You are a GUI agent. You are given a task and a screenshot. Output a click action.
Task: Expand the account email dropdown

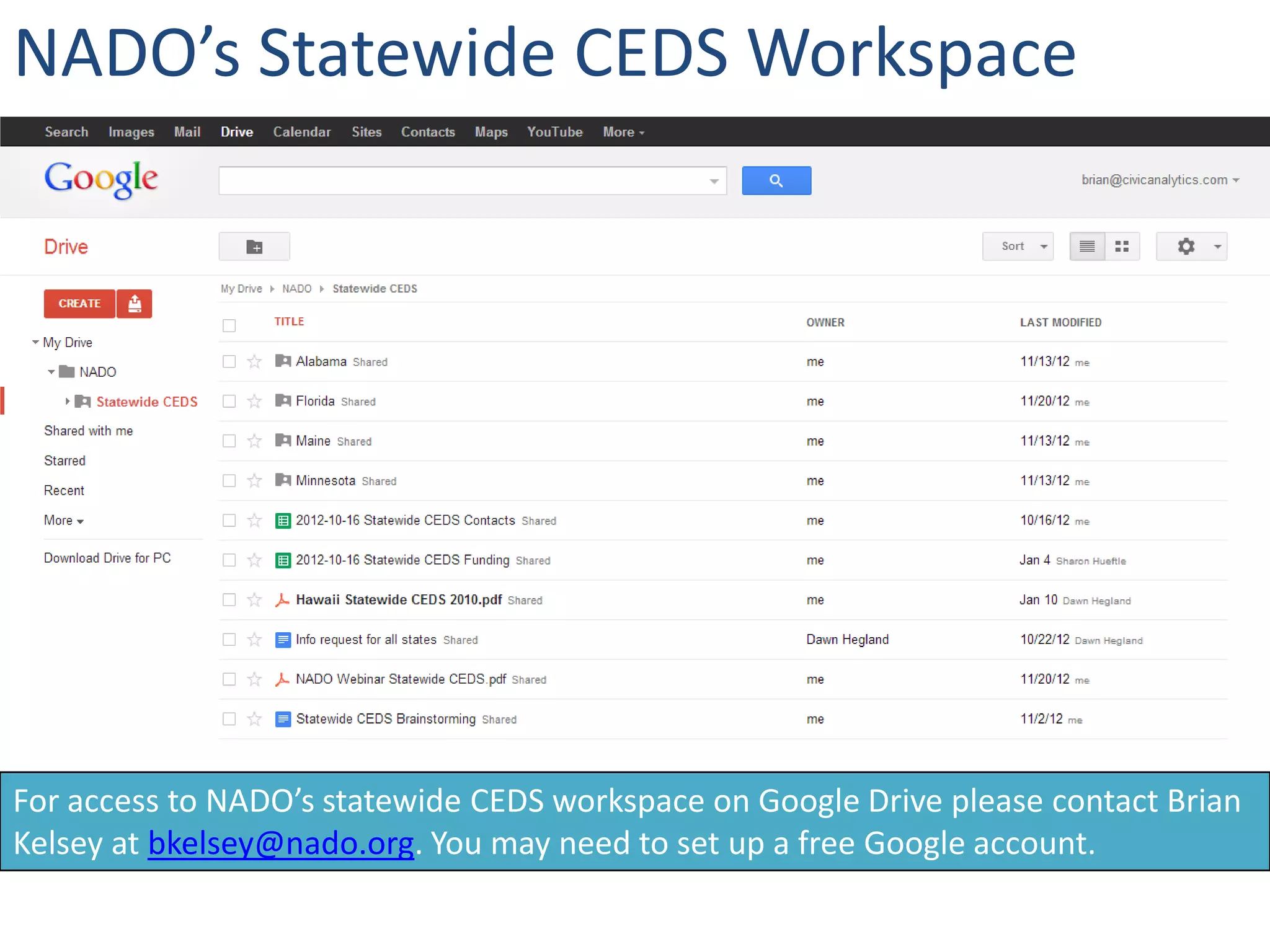click(1160, 180)
